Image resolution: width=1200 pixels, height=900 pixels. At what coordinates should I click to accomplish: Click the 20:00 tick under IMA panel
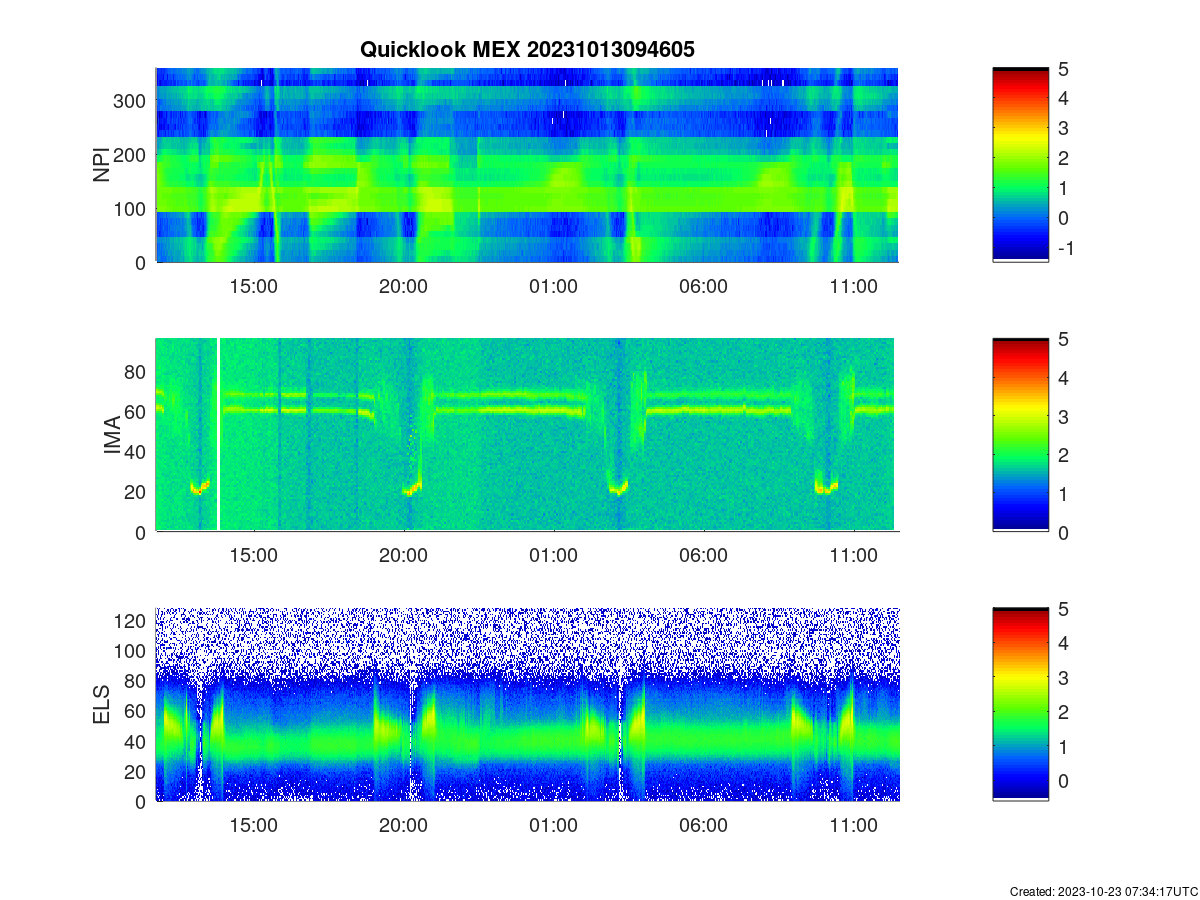click(404, 555)
